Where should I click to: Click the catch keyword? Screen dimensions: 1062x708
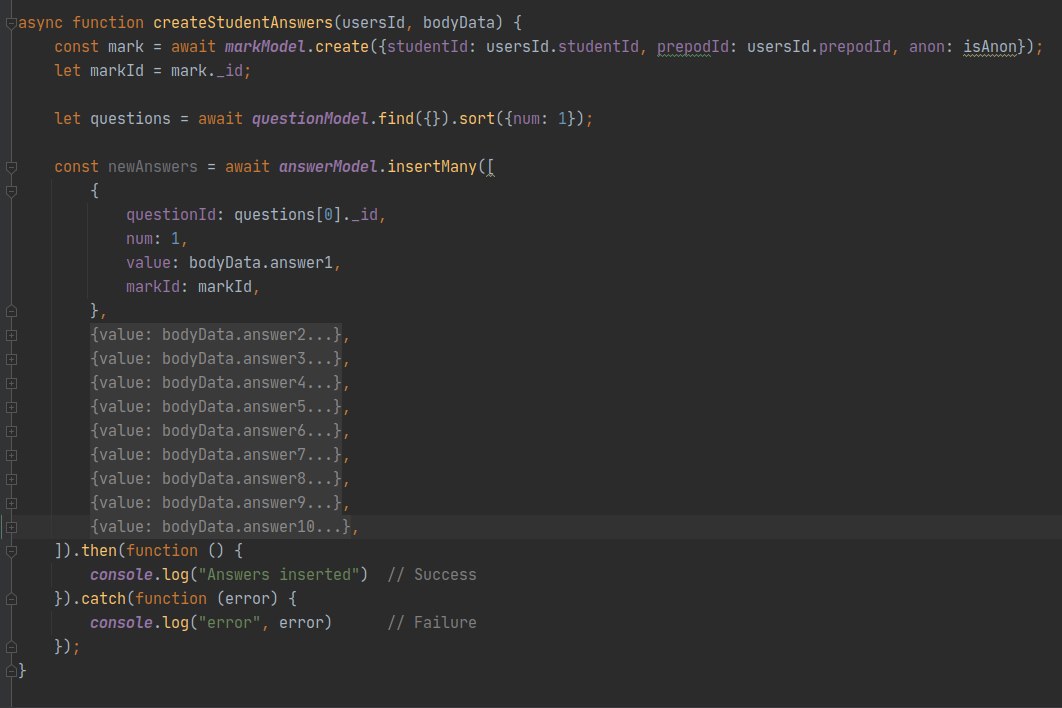(104, 599)
